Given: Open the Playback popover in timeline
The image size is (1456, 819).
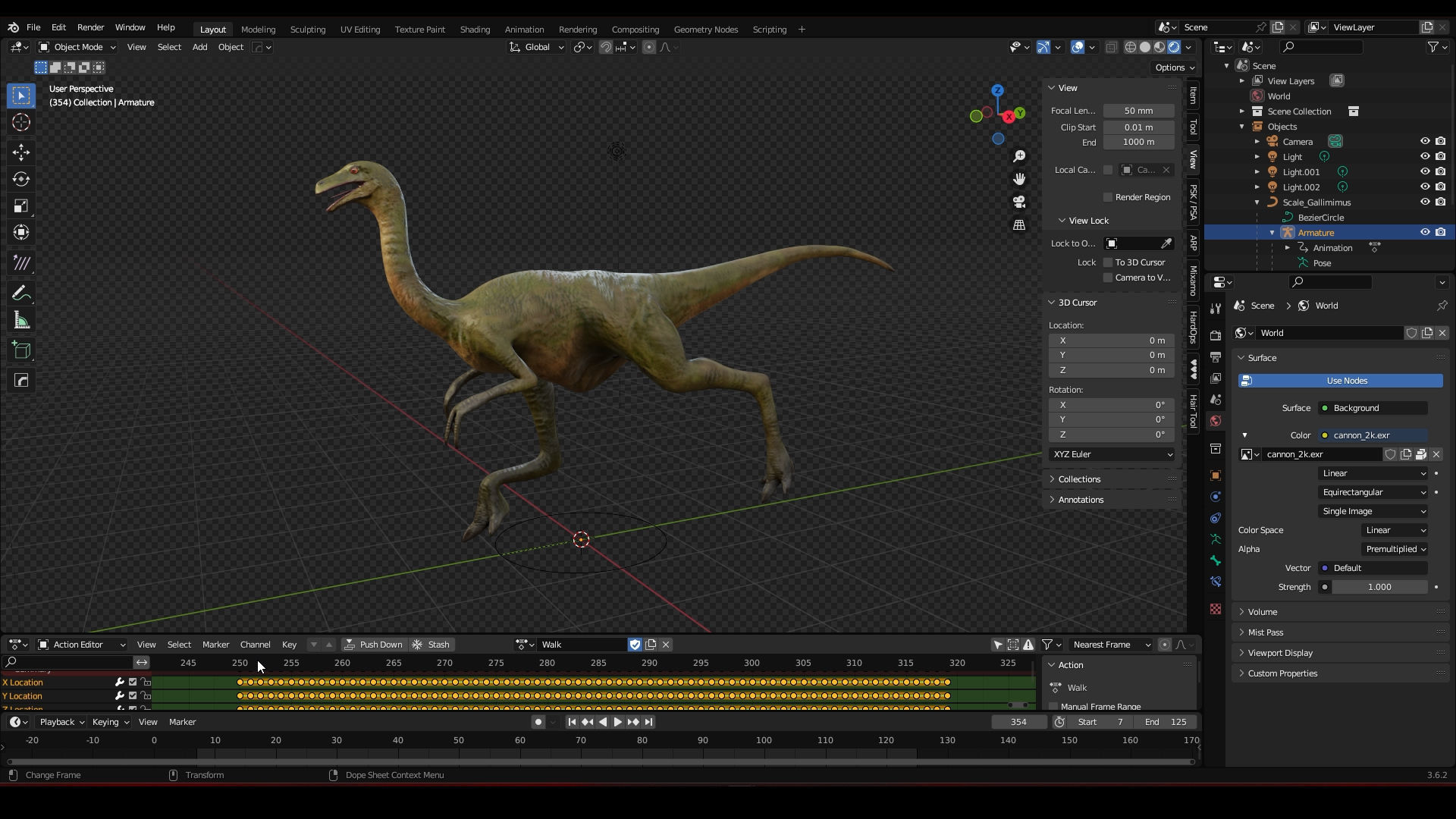Looking at the screenshot, I should [61, 722].
